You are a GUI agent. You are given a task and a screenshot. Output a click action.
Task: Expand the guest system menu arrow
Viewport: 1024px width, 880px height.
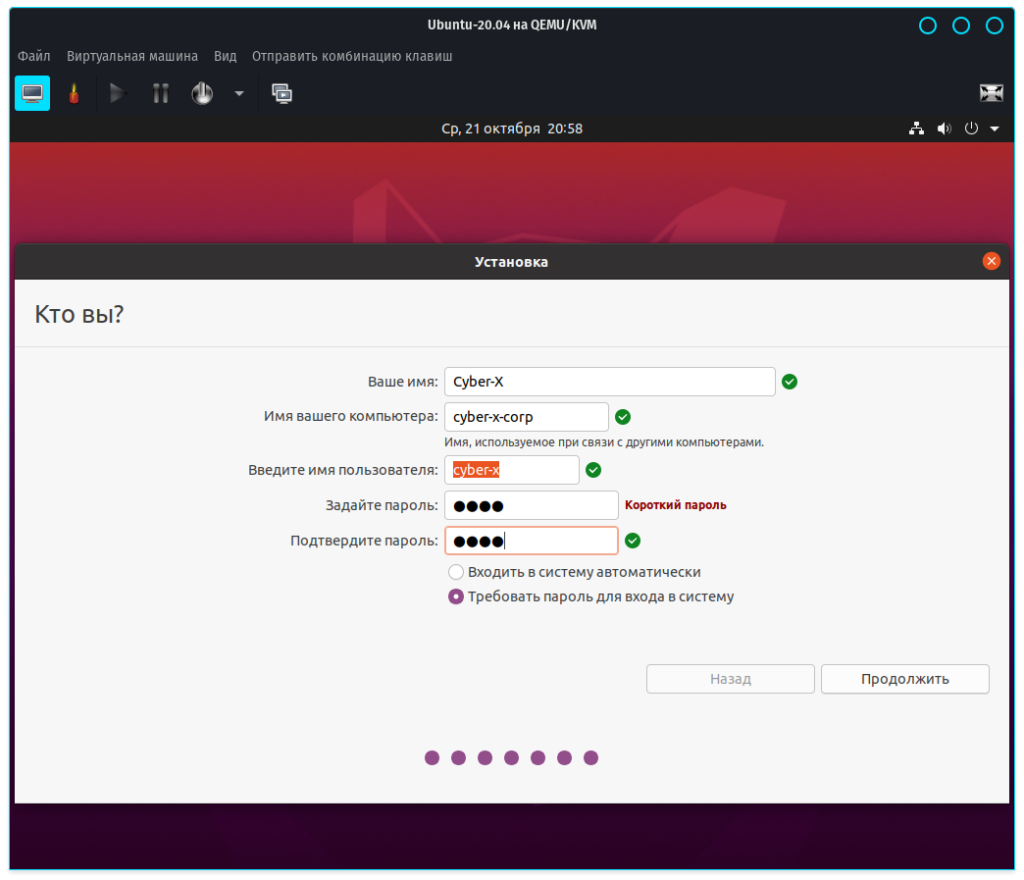[994, 129]
